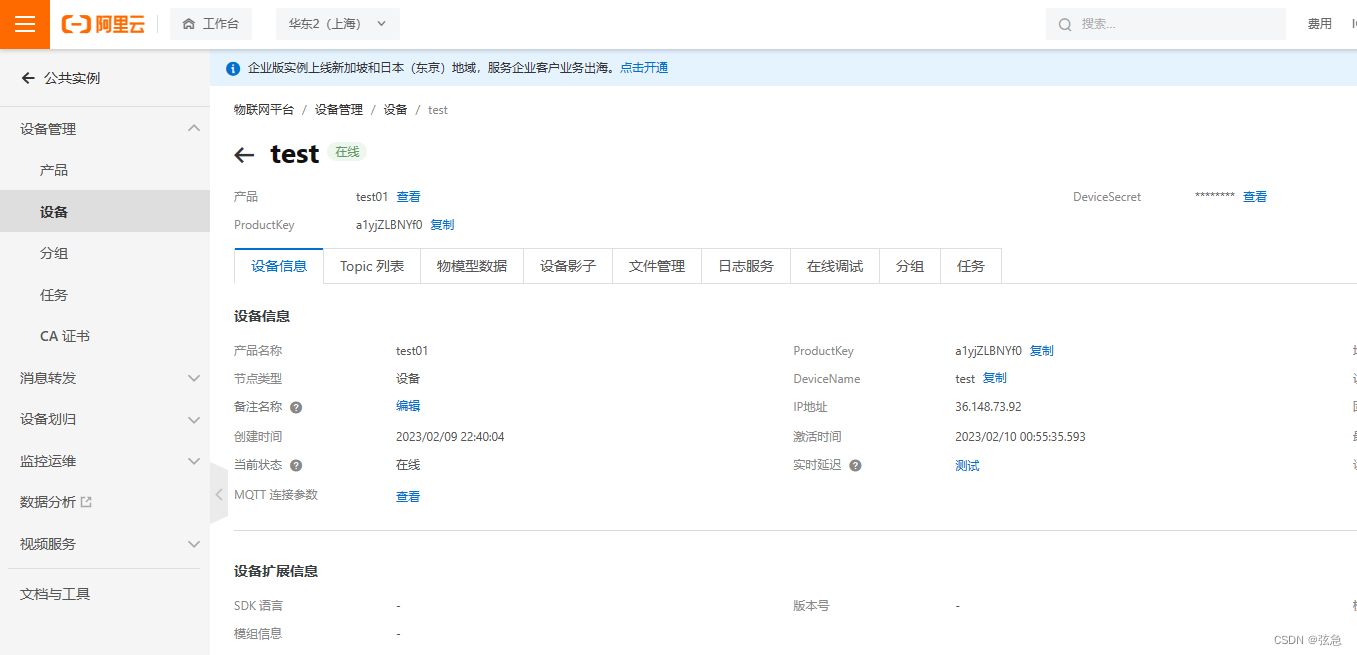
Task: Open 数据分析 external link in sidebar
Action: [56, 502]
